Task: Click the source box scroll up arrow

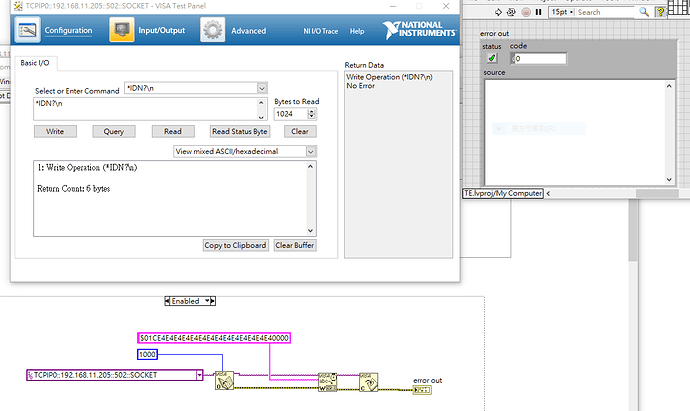Action: 669,86
